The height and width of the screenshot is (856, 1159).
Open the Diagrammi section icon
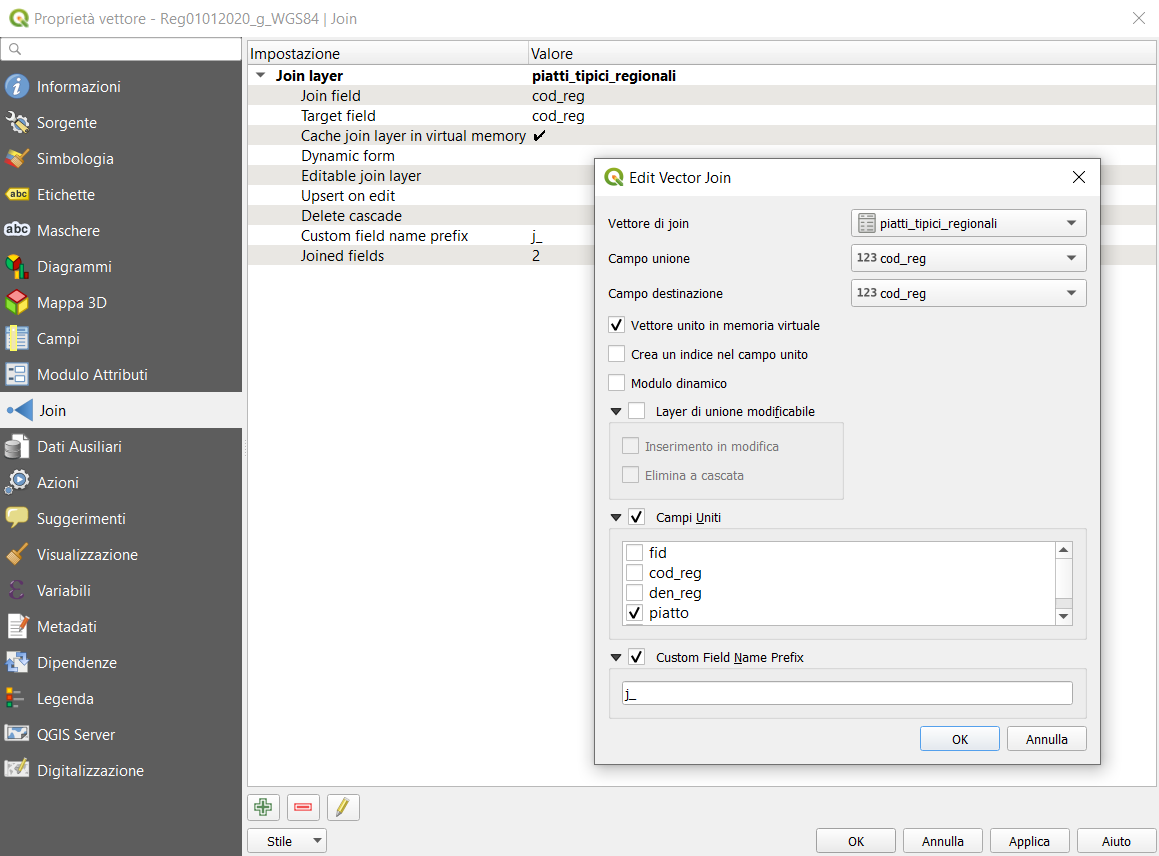pyautogui.click(x=17, y=267)
